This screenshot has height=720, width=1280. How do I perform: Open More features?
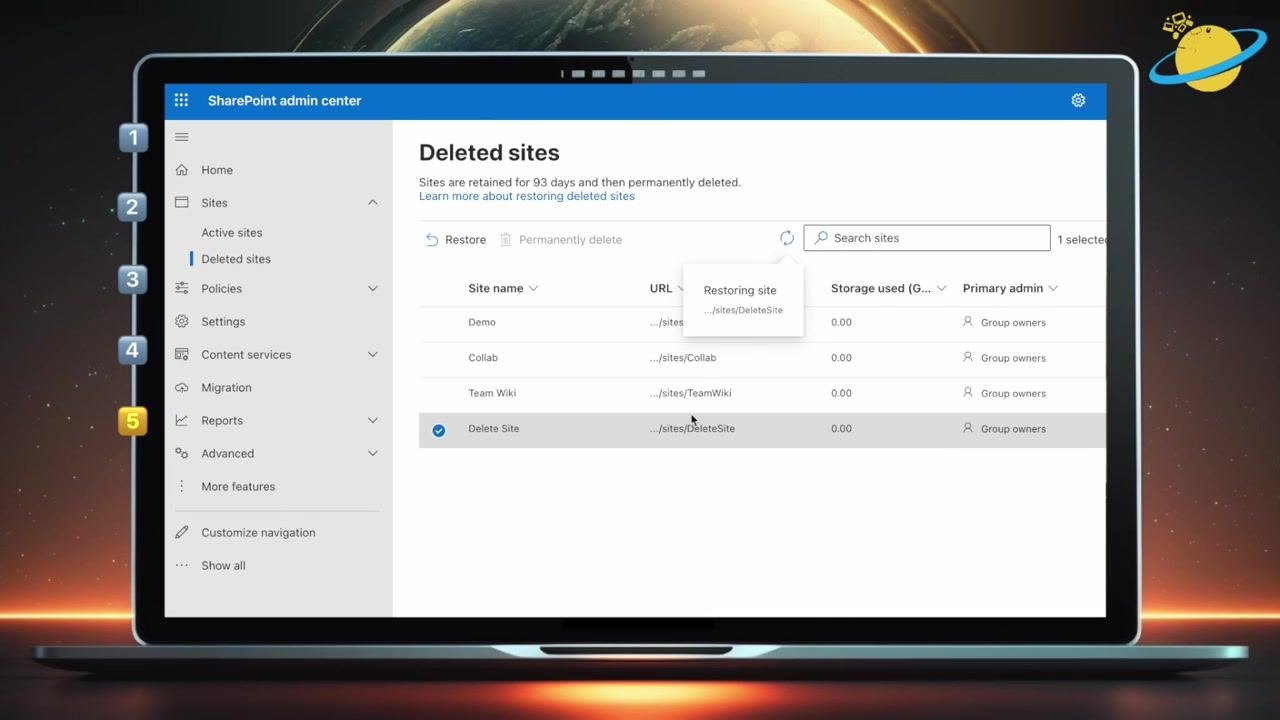238,487
